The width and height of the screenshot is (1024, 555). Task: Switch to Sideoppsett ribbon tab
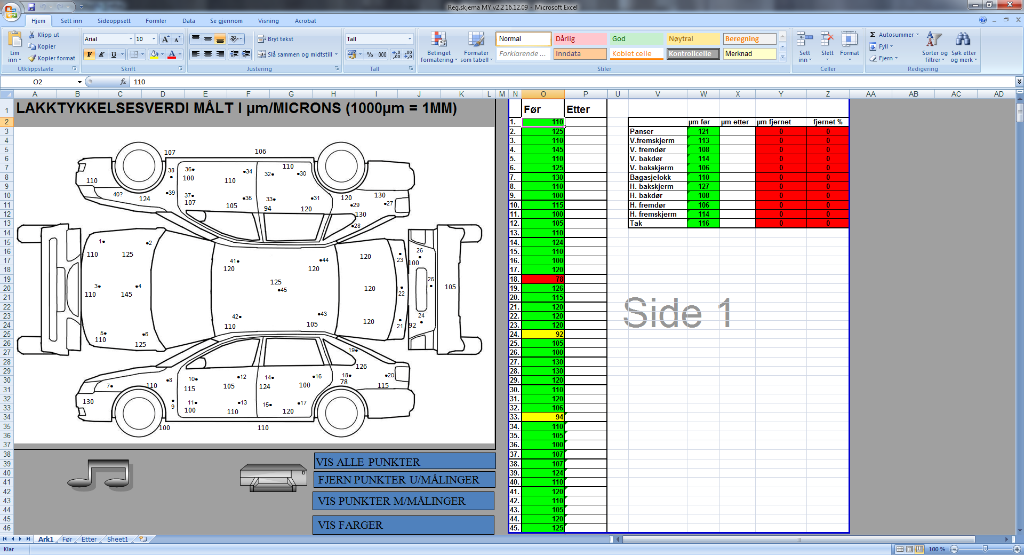click(114, 21)
